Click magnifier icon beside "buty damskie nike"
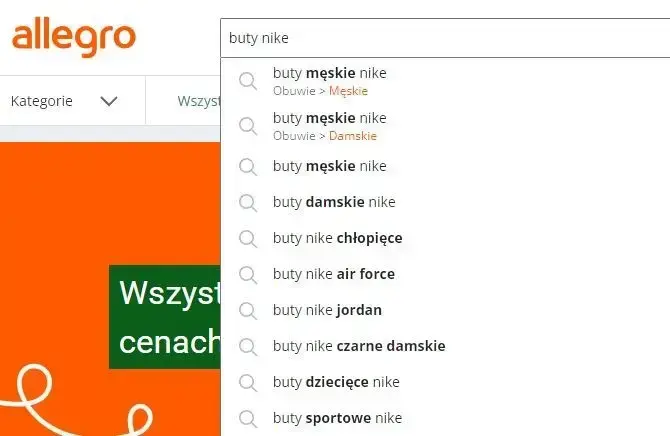670x436 pixels. [x=247, y=202]
